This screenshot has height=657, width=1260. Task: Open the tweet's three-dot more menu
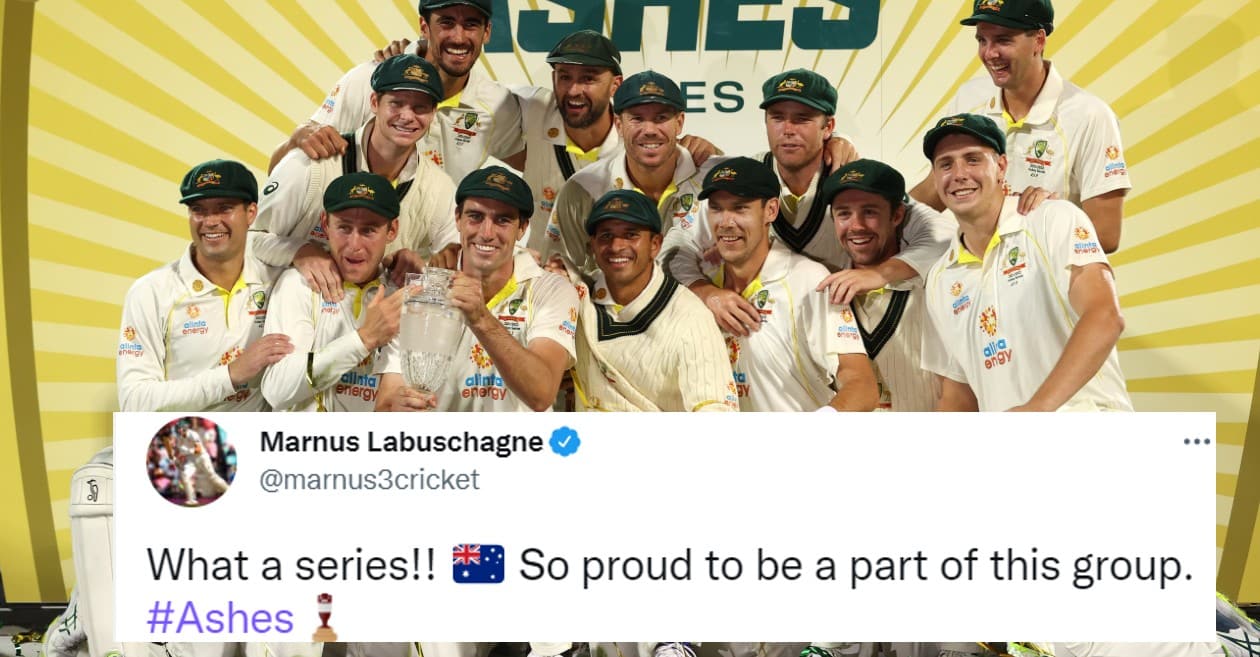coord(1196,442)
